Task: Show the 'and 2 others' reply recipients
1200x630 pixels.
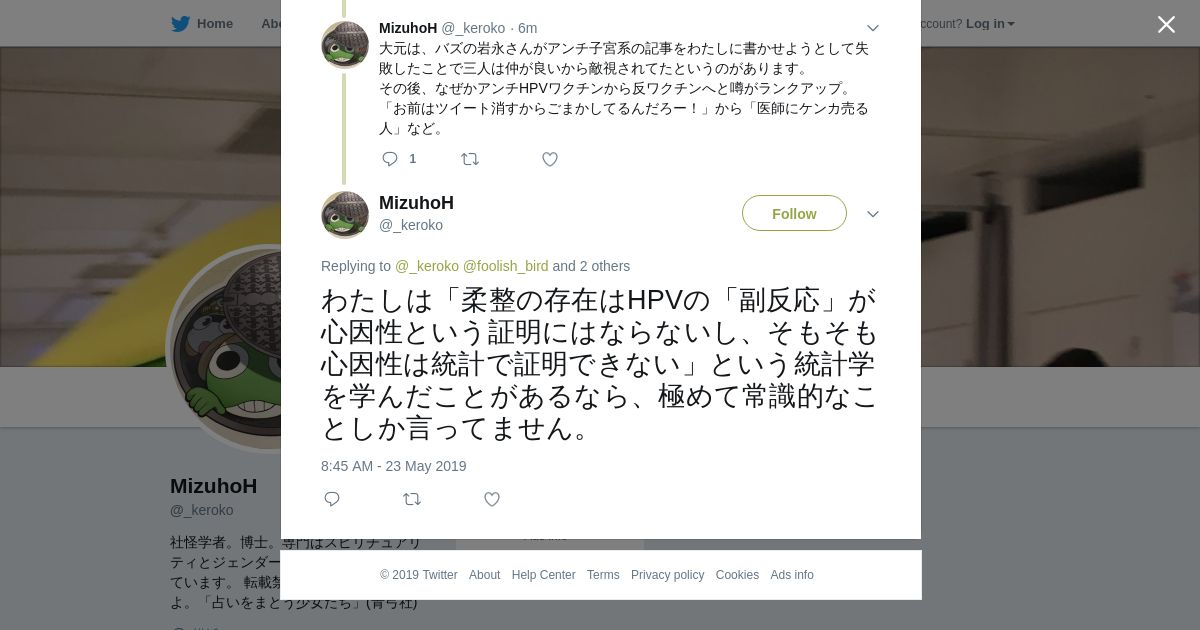Action: [591, 266]
